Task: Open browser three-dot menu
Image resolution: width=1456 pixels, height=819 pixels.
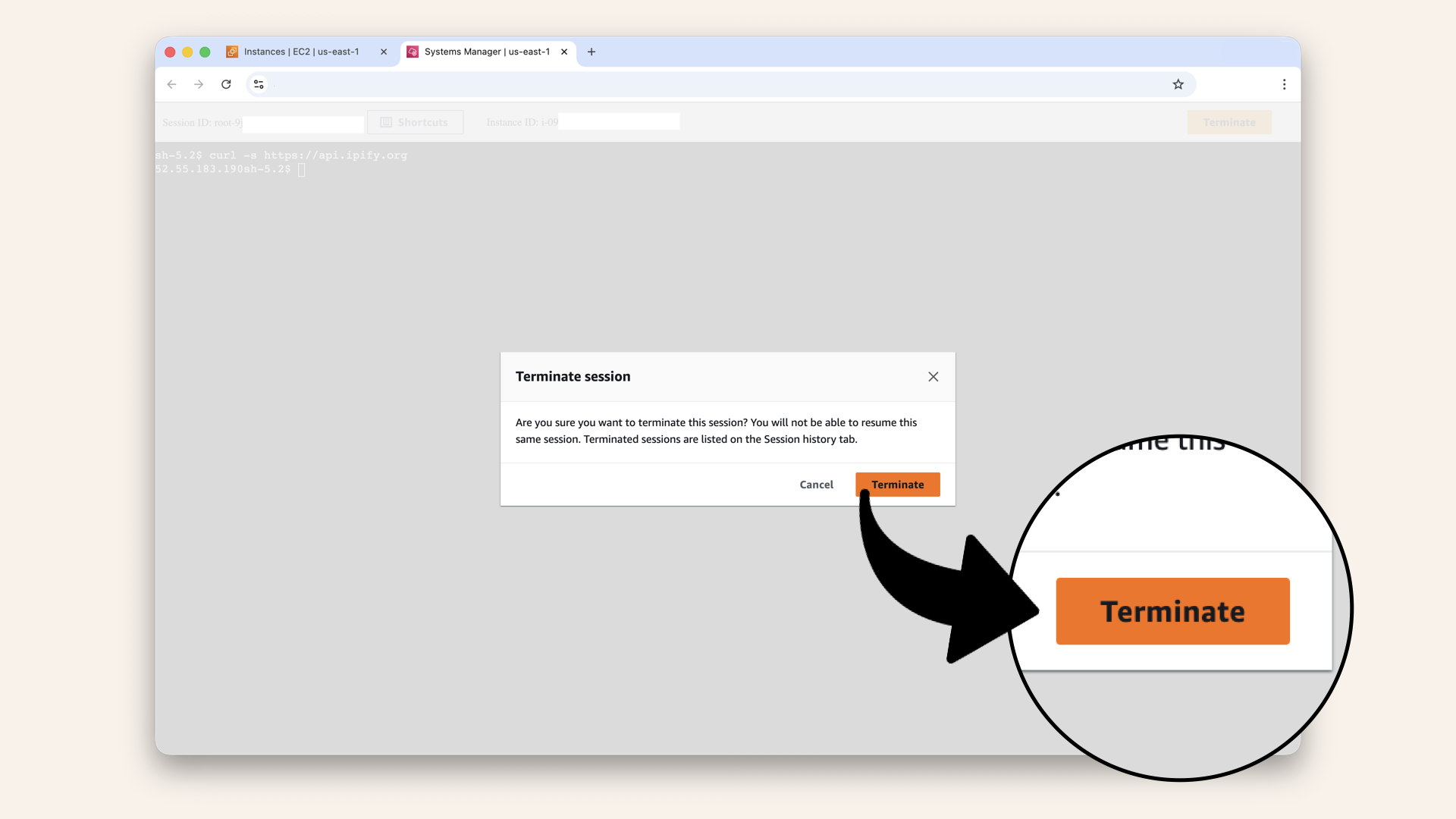Action: (1284, 84)
